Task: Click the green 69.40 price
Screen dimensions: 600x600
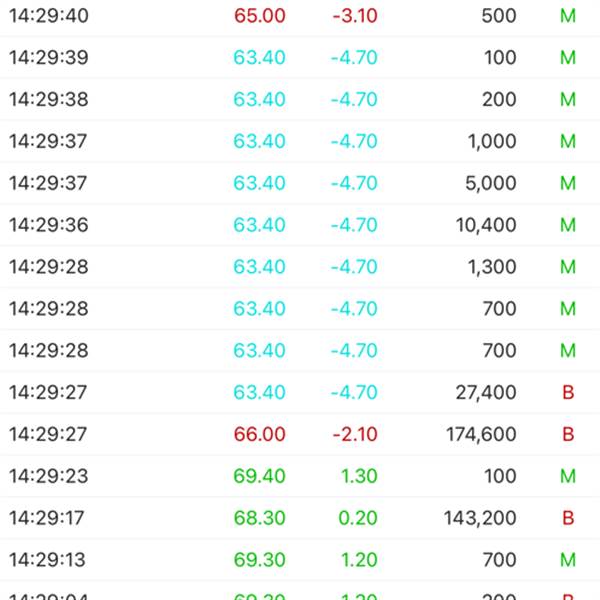Action: tap(260, 477)
